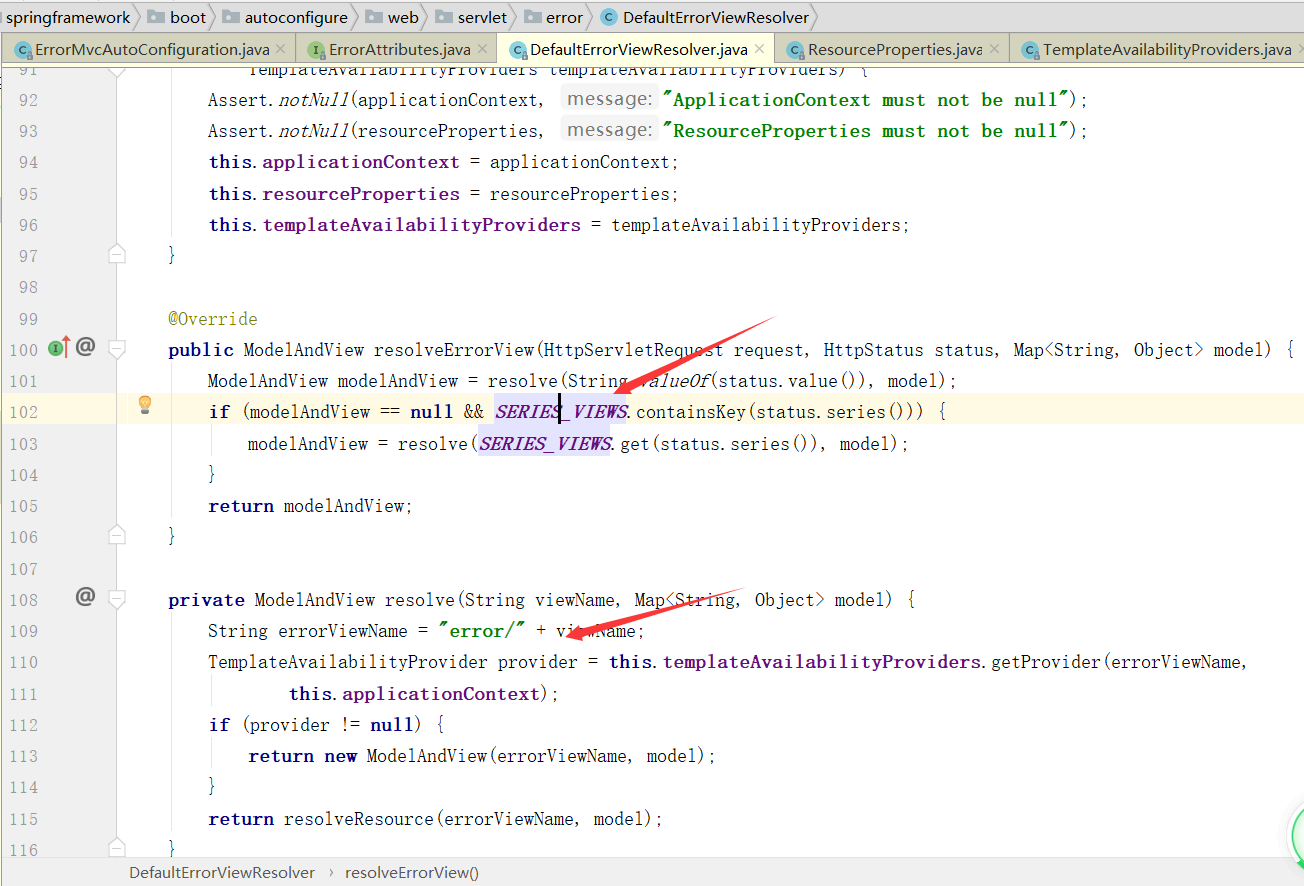
Task: Click the annotation gutter icon beside line 108
Action: click(85, 596)
